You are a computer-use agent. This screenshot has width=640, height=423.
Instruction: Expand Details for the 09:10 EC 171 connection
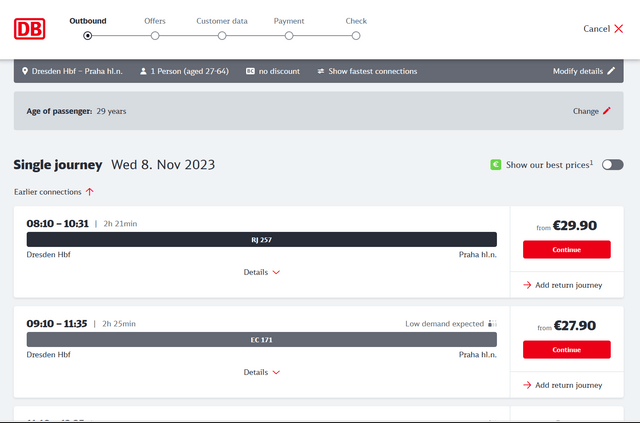click(262, 372)
